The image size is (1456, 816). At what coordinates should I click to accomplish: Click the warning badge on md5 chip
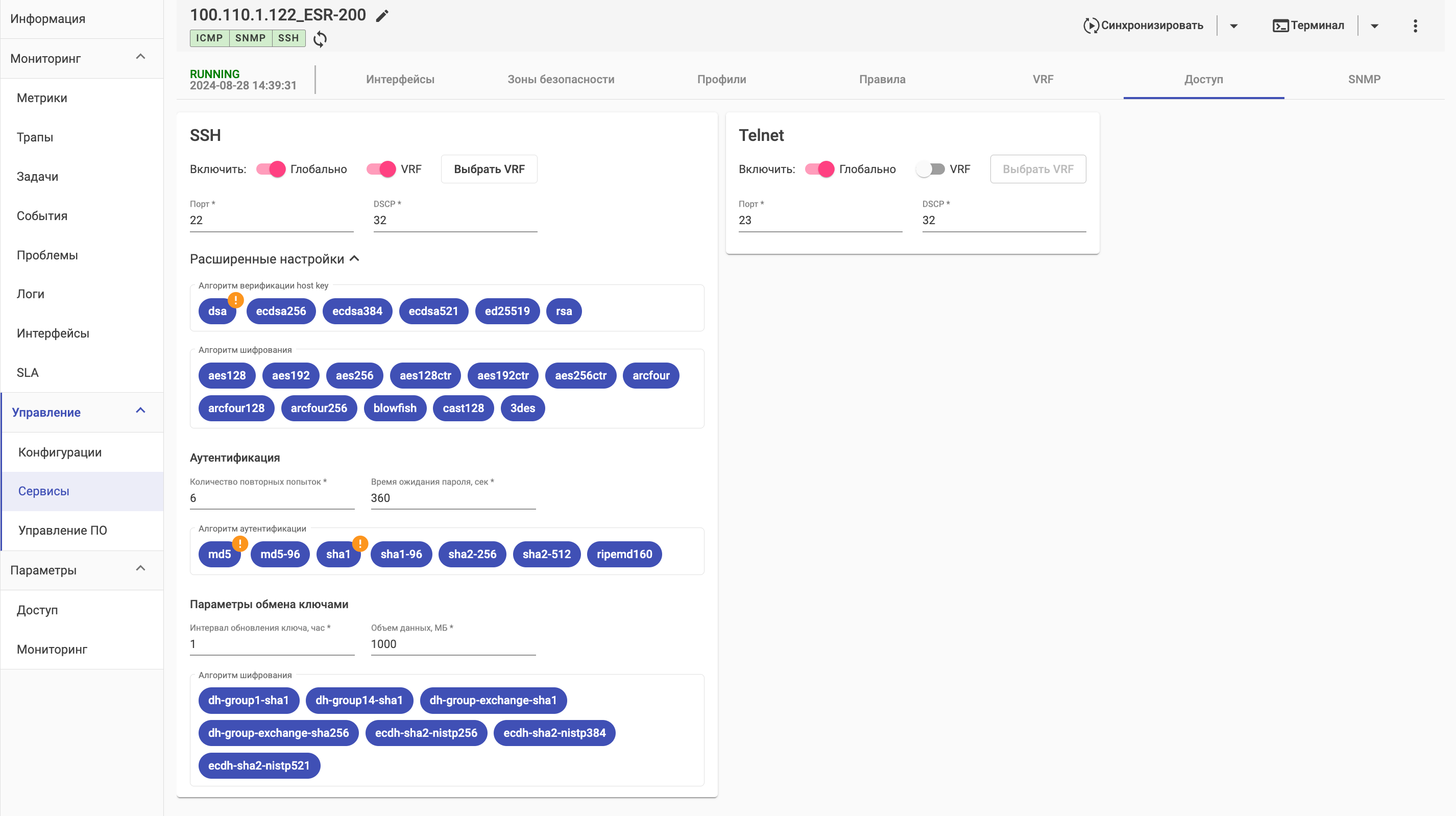239,543
